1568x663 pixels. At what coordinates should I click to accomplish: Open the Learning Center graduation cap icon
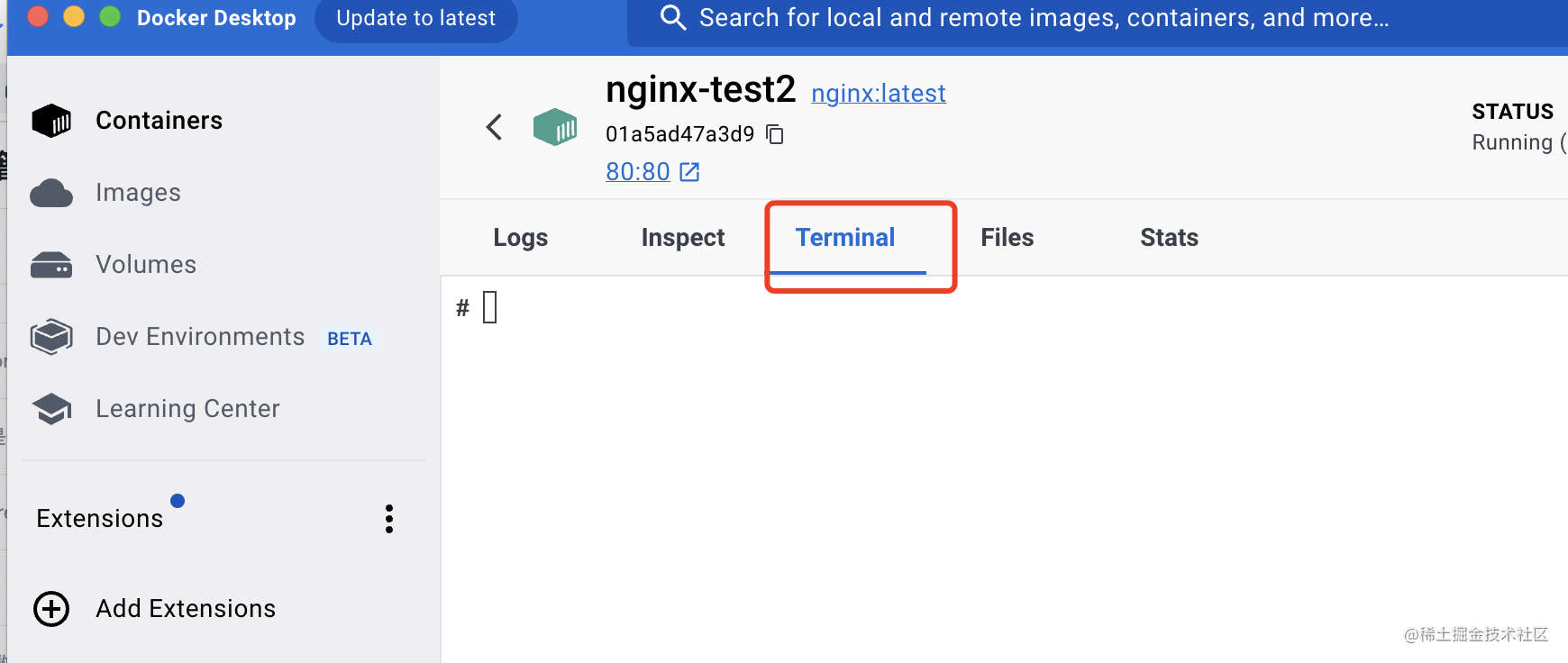[51, 409]
